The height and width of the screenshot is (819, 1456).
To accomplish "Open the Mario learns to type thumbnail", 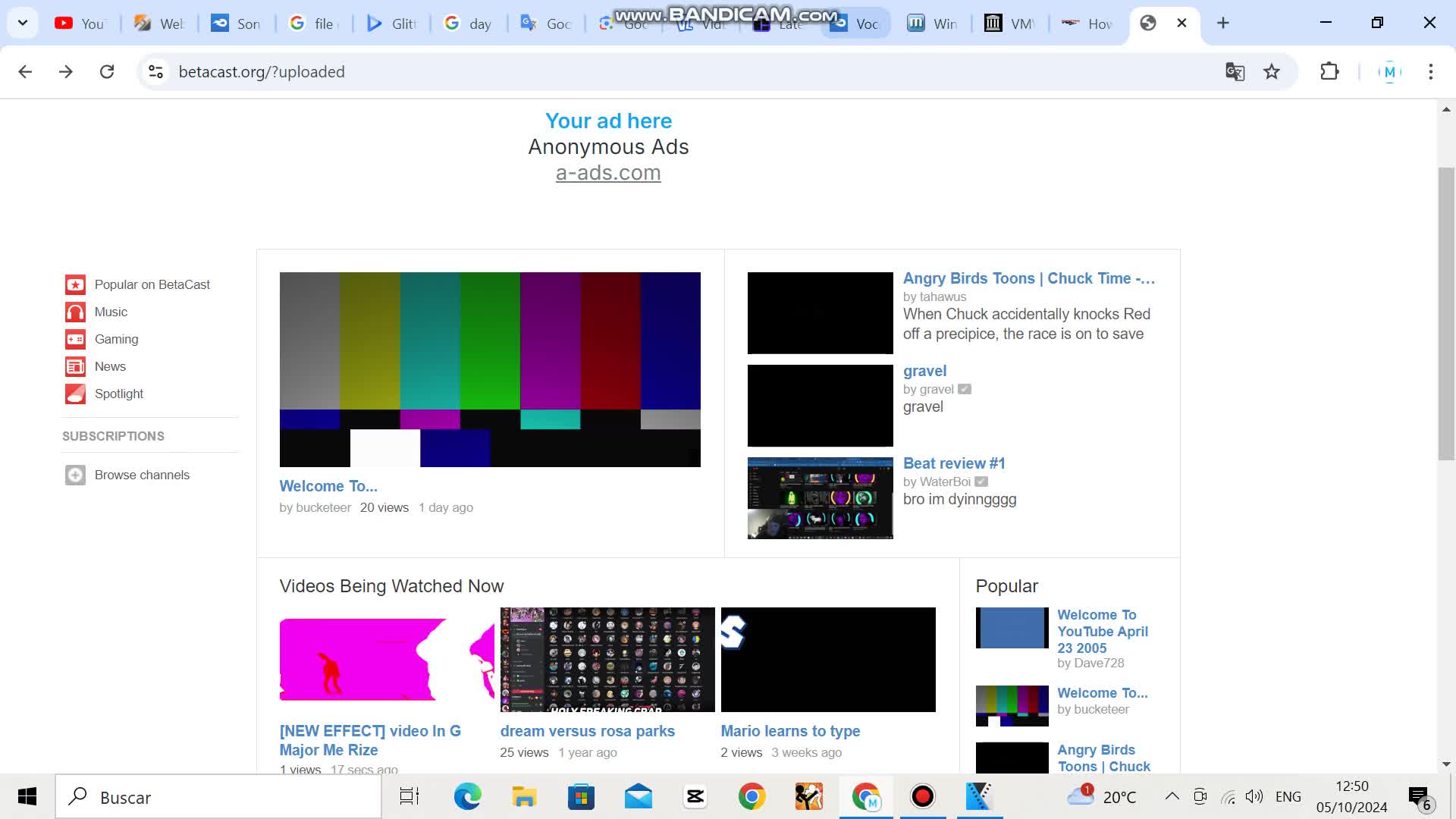I will pos(828,659).
